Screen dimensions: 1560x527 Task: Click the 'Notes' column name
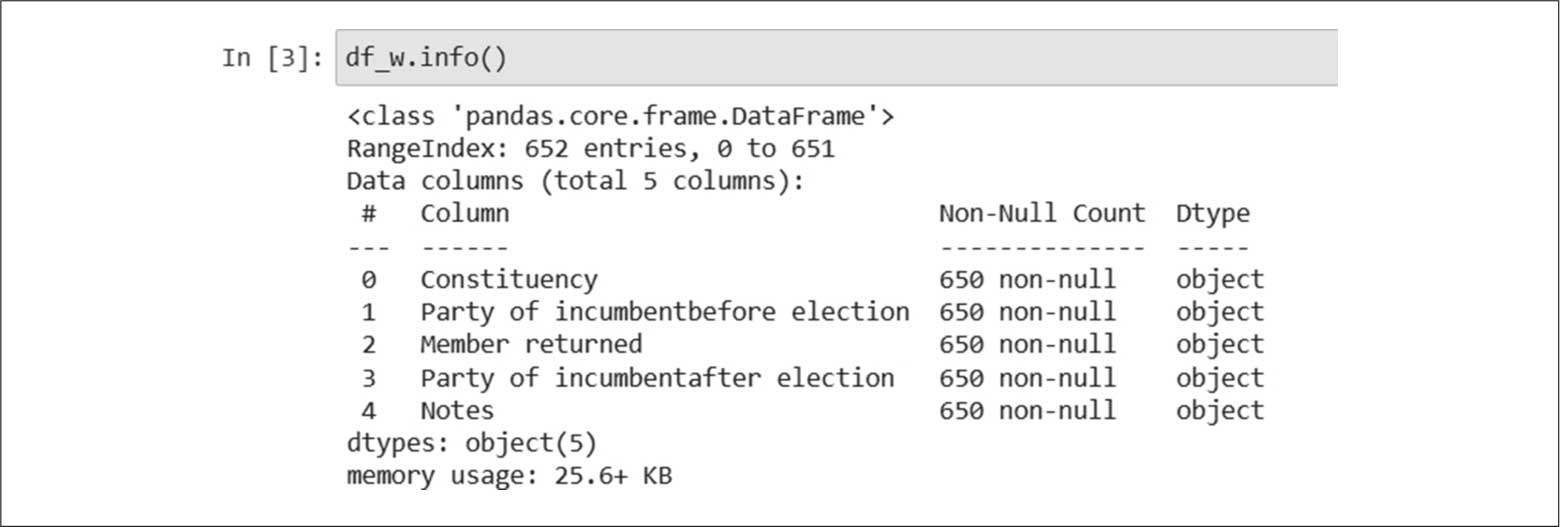457,411
